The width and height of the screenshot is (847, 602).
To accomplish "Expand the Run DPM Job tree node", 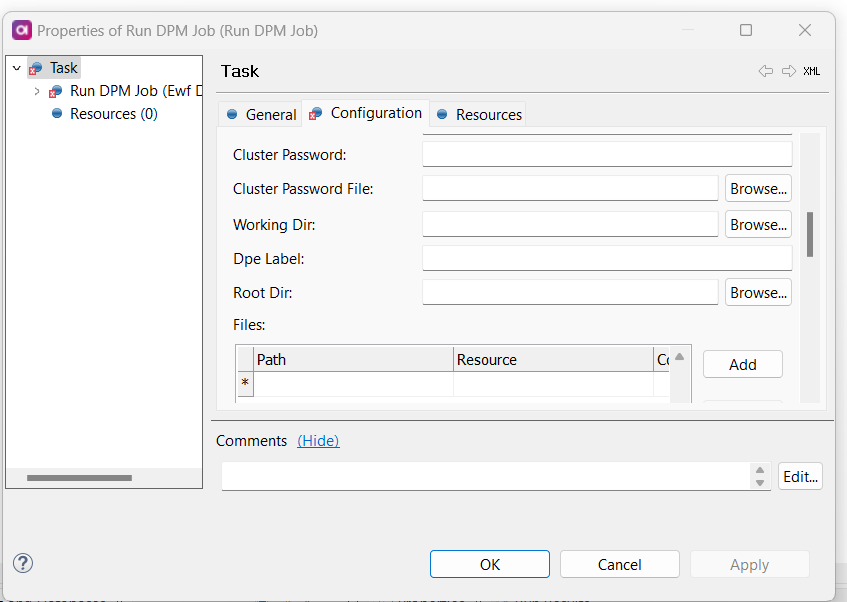I will tap(37, 91).
